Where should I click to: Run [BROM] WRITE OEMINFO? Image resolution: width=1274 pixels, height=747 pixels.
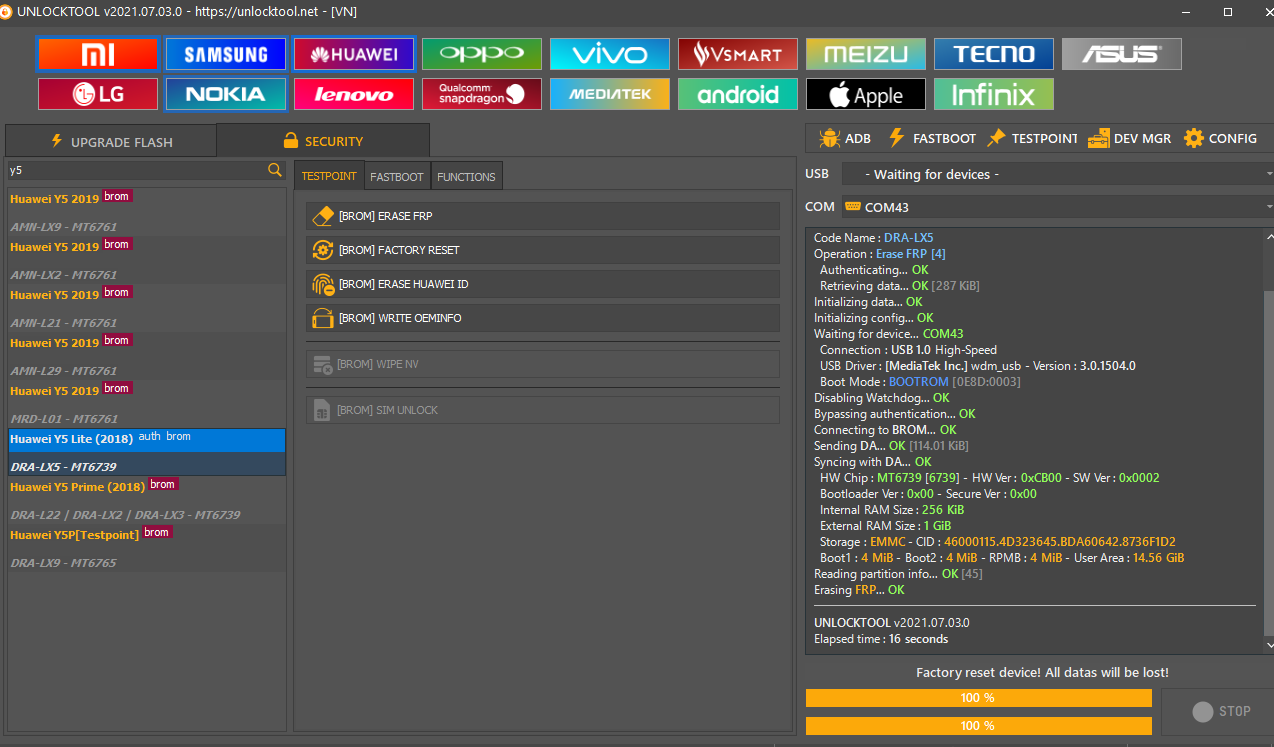pos(543,318)
